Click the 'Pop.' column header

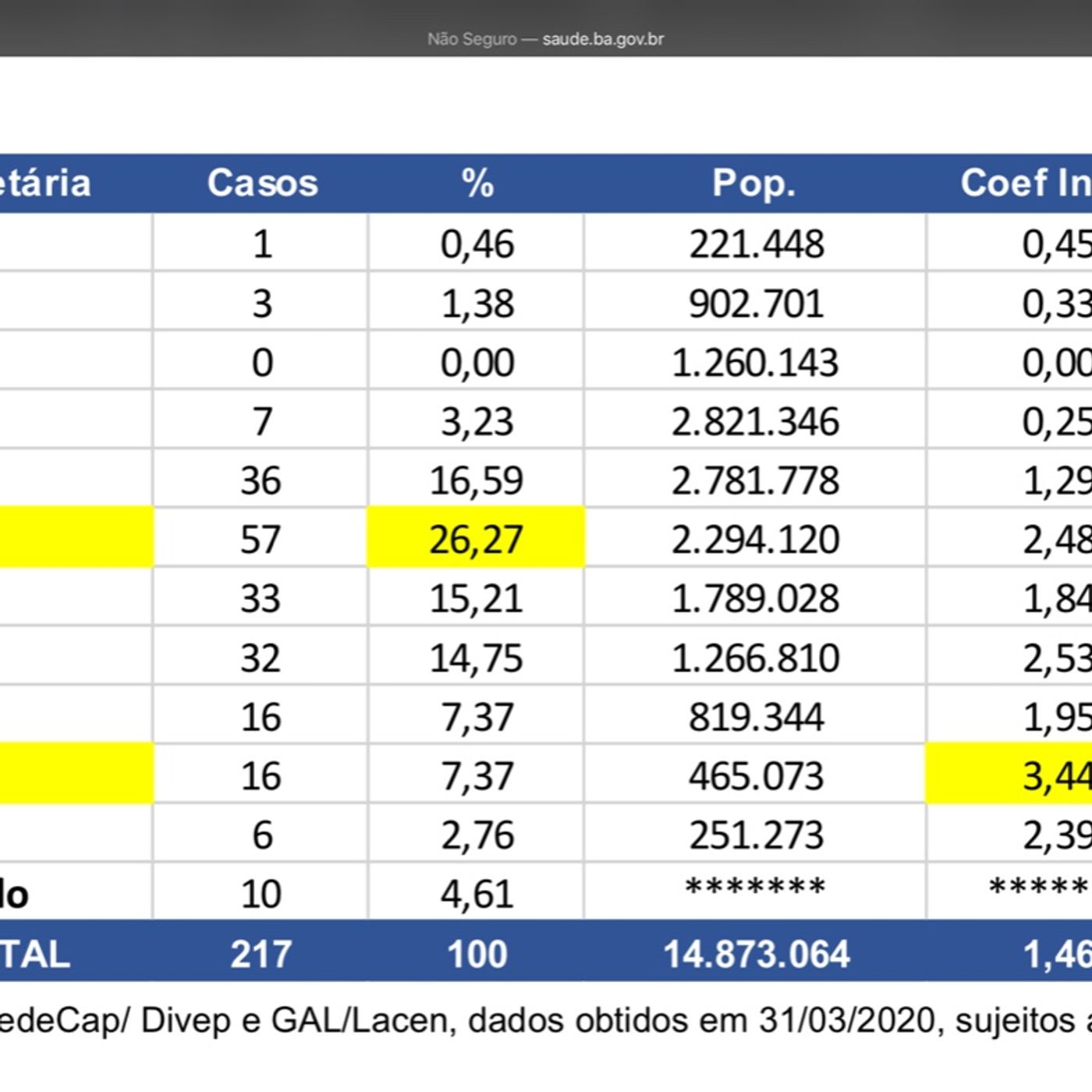753,183
